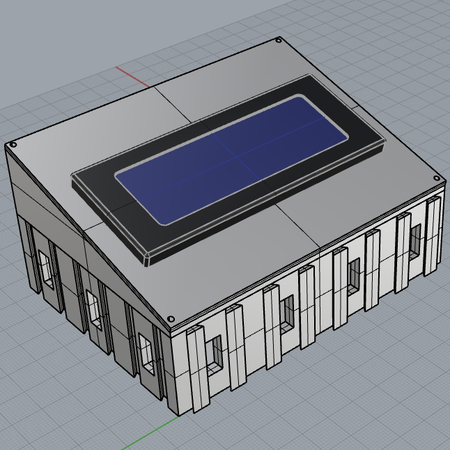Select the first pillar right of the front corner
This screenshot has height=450, width=450.
(x=198, y=370)
